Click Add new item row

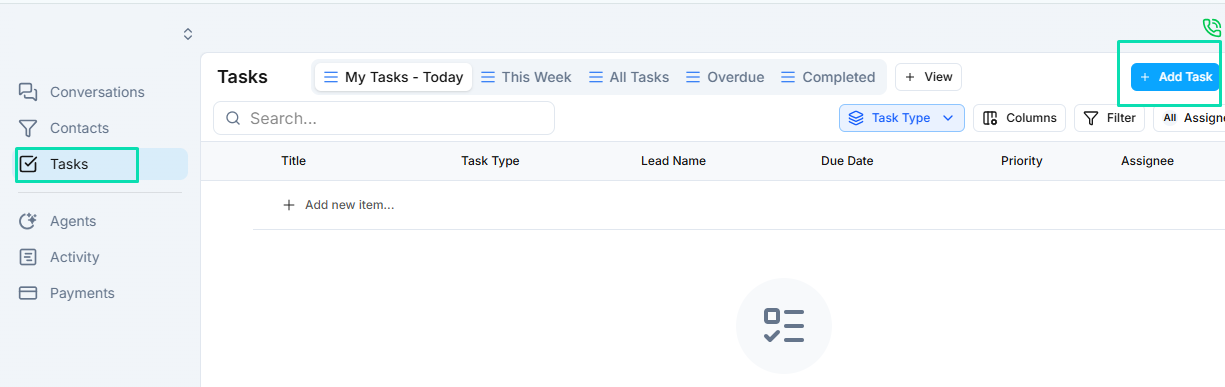pyautogui.click(x=339, y=205)
